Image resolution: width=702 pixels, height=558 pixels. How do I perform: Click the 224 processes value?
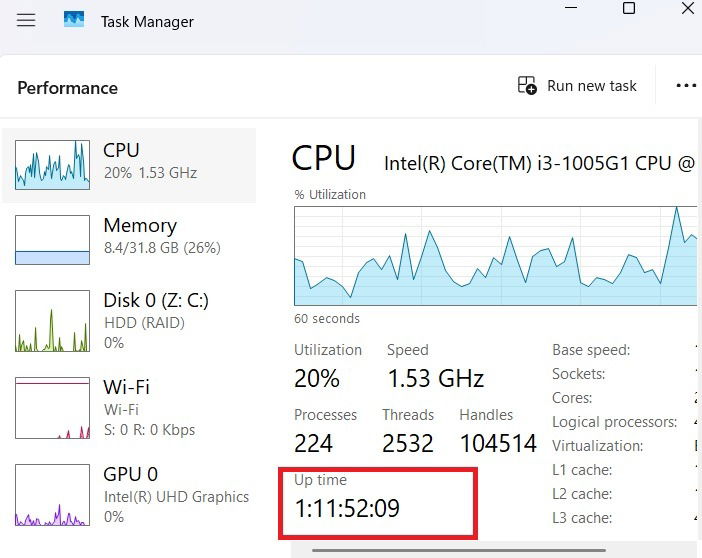click(313, 444)
